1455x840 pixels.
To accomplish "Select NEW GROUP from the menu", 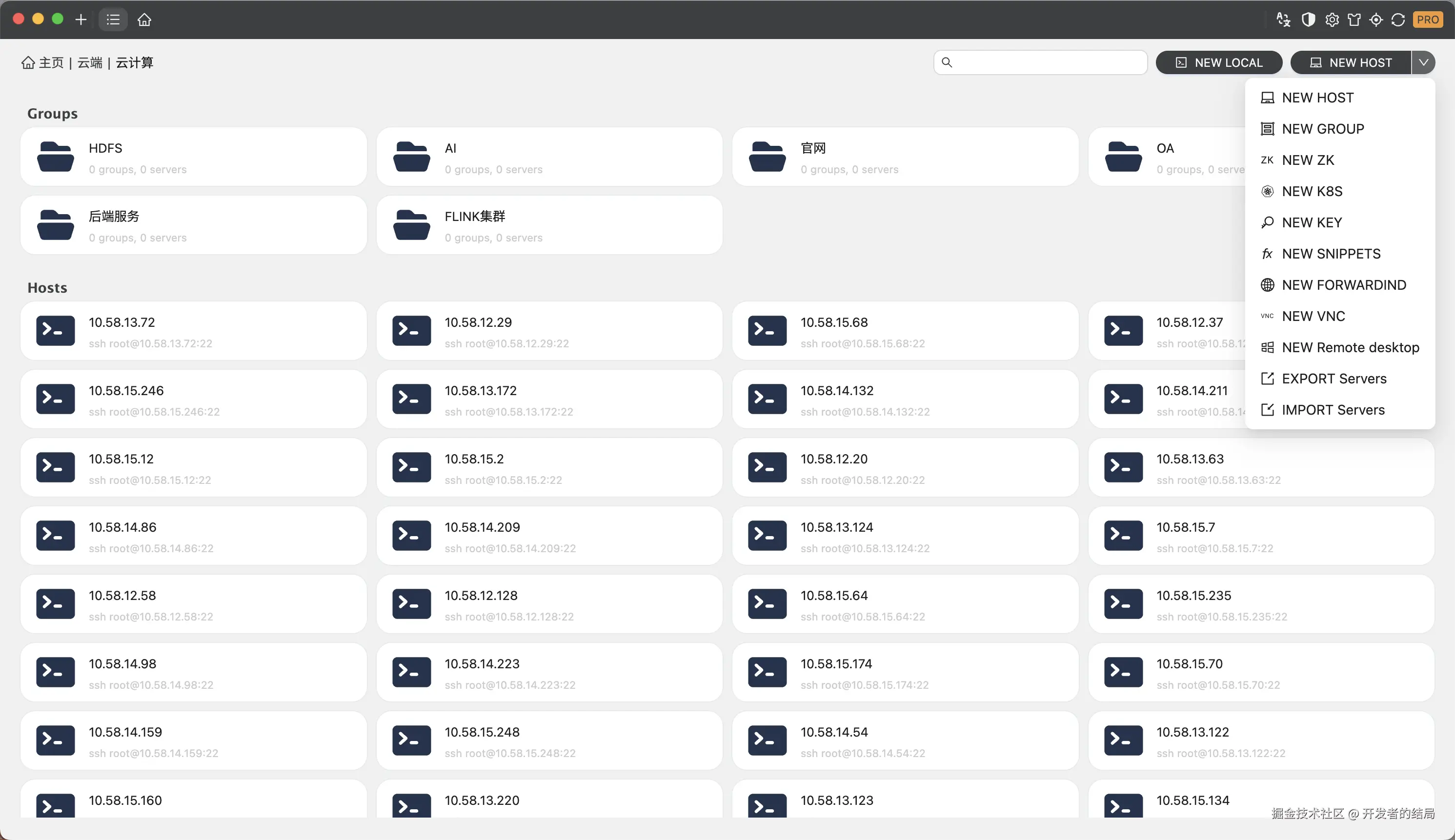I will 1322,129.
